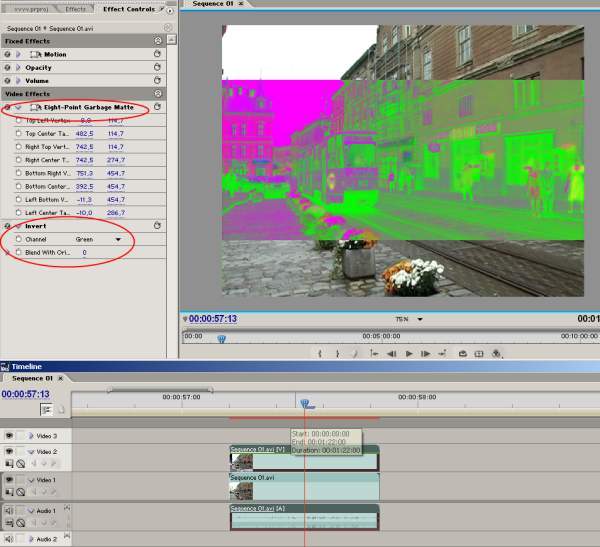Hide the Video 1 track

click(9, 480)
